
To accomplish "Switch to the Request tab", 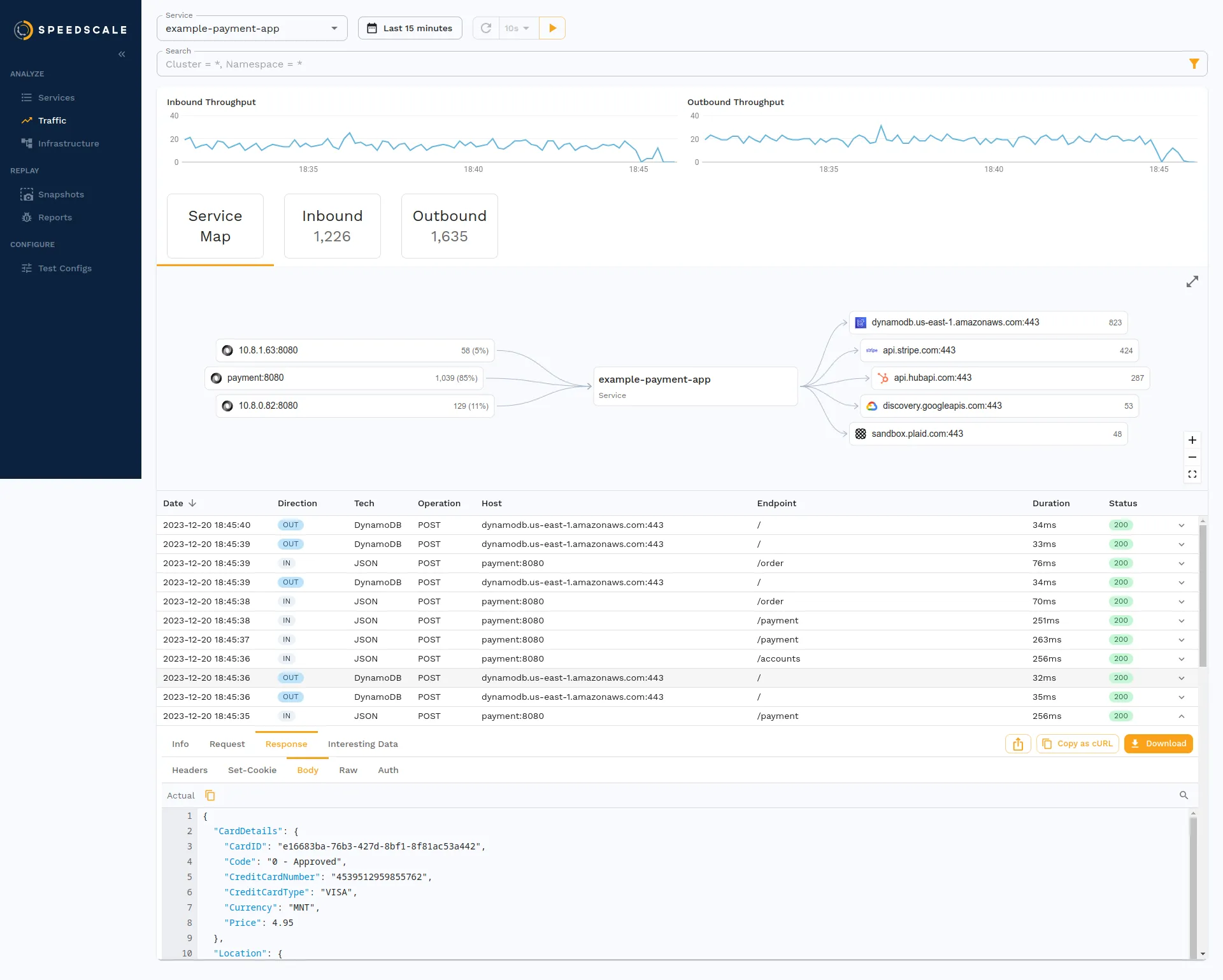I will click(226, 744).
